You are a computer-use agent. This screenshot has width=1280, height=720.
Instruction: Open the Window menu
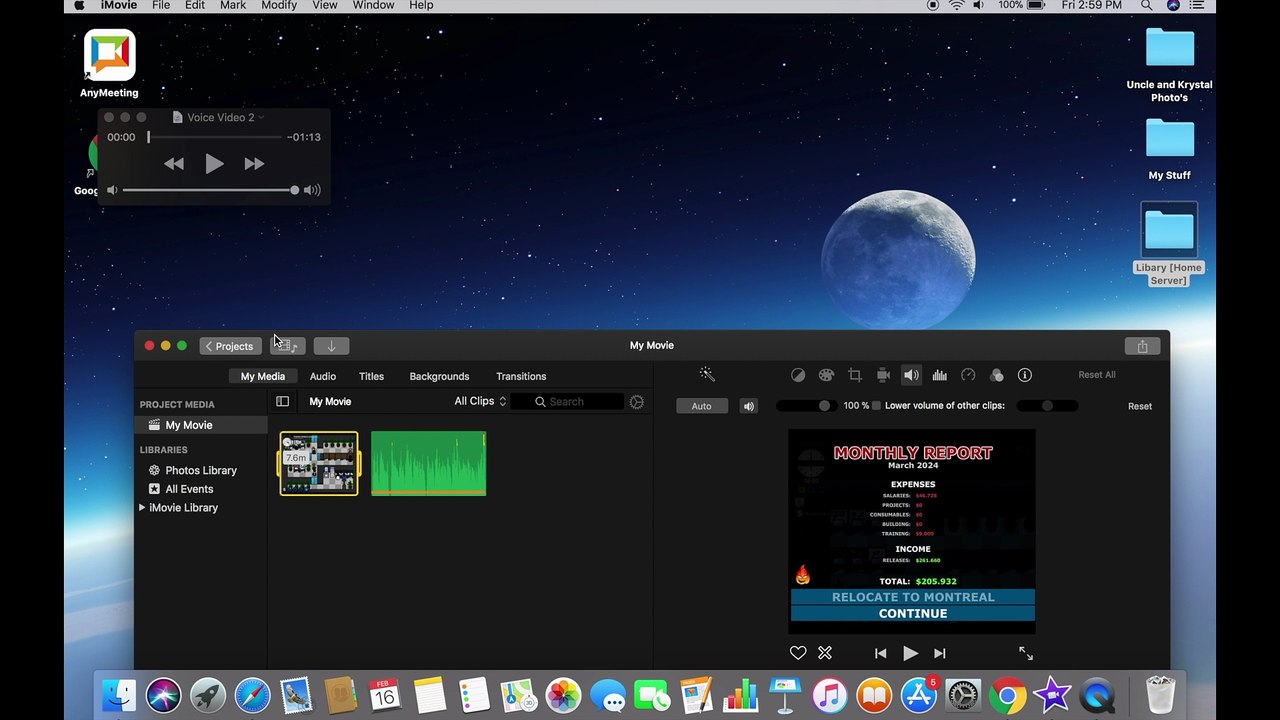(x=373, y=6)
